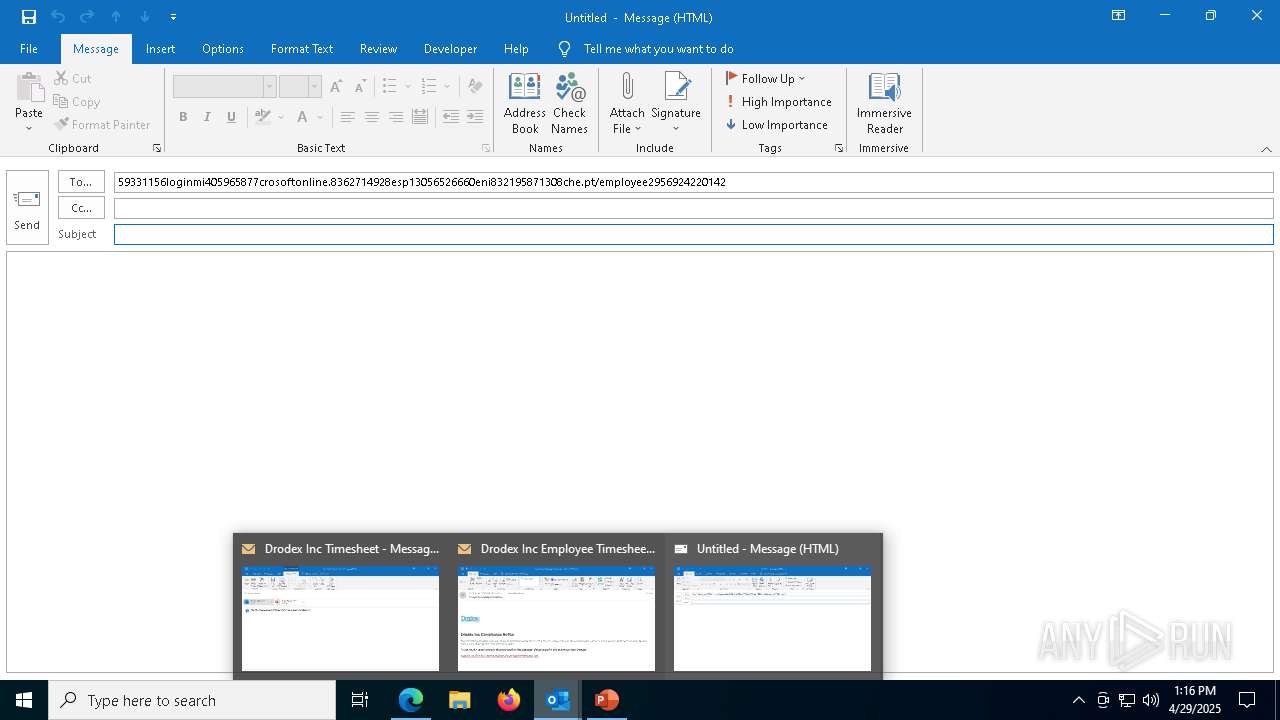Save the message with the floppy icon
1280x720 pixels.
(29, 17)
